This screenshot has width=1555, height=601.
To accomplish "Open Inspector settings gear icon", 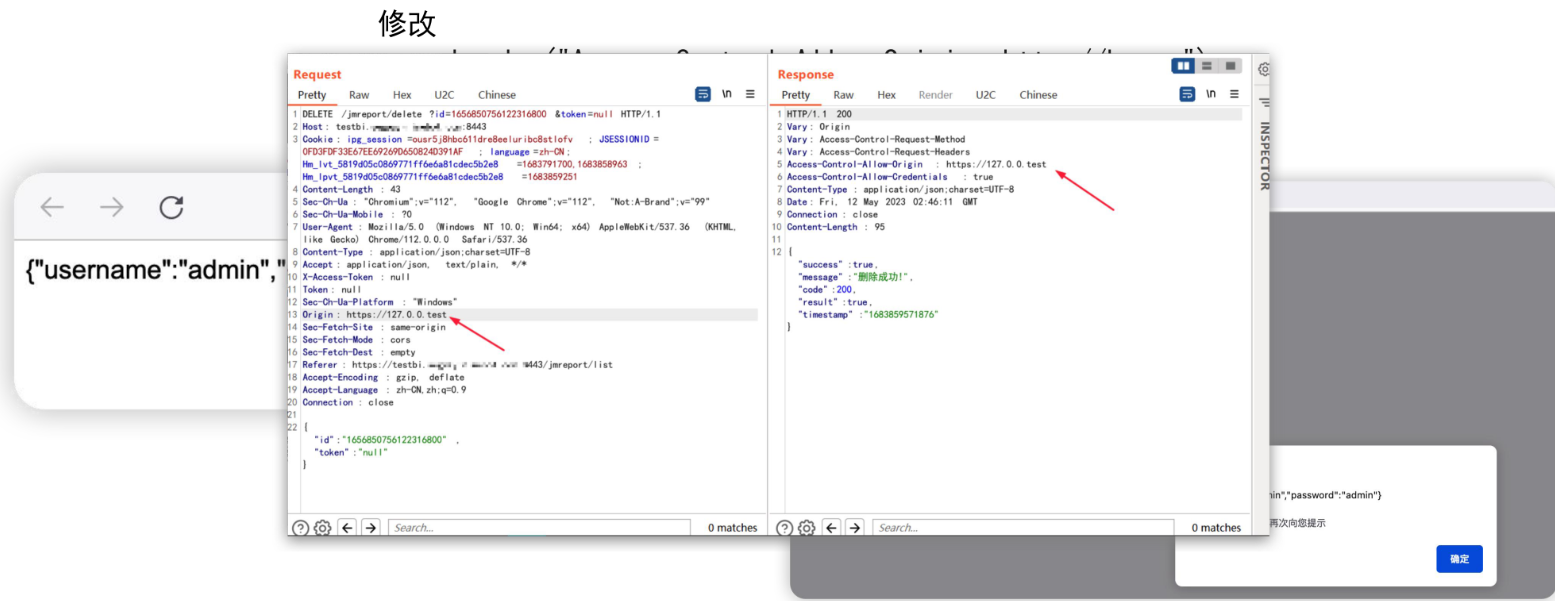I will 1264,70.
